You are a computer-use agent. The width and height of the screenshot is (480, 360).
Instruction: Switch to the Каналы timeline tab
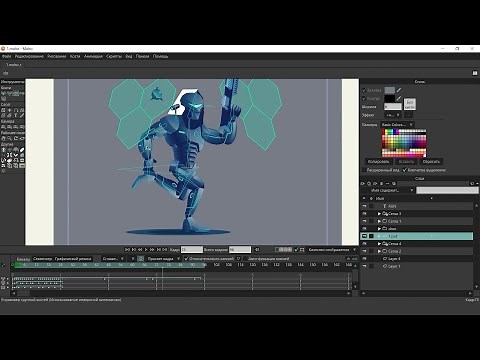coord(23,259)
